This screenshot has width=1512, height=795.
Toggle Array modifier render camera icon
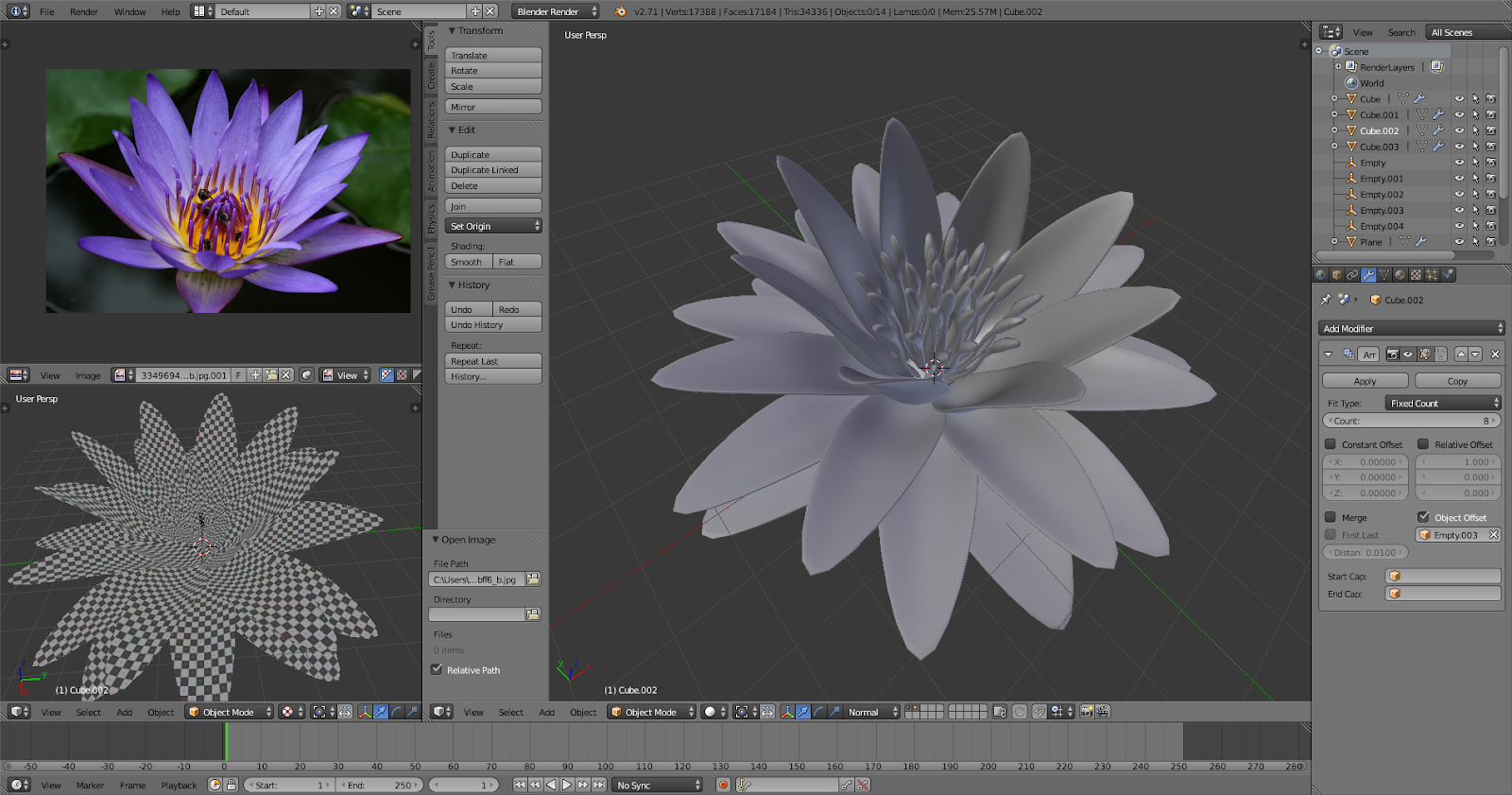coord(1392,354)
